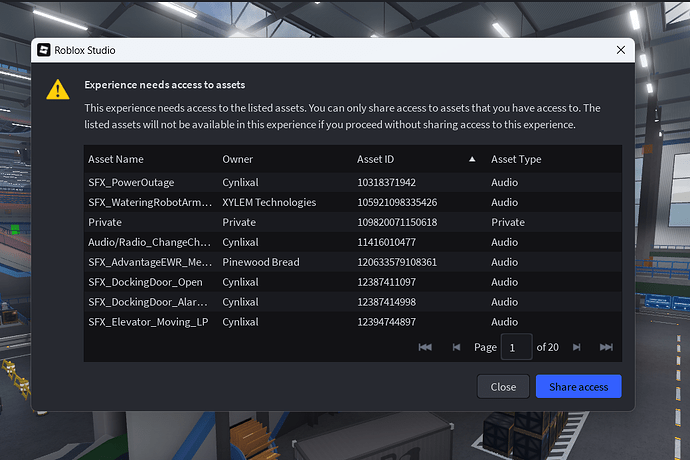
Task: Select the SFX_DockingDoor_Open row
Action: tap(145, 282)
